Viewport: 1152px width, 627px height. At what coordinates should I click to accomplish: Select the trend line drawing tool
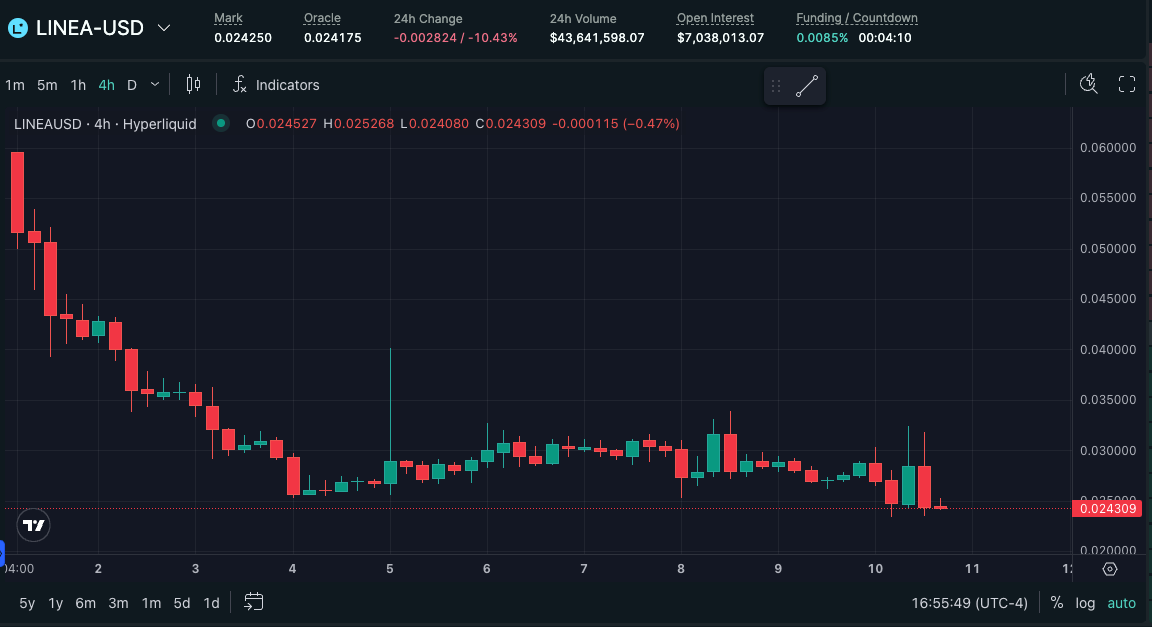coord(807,86)
